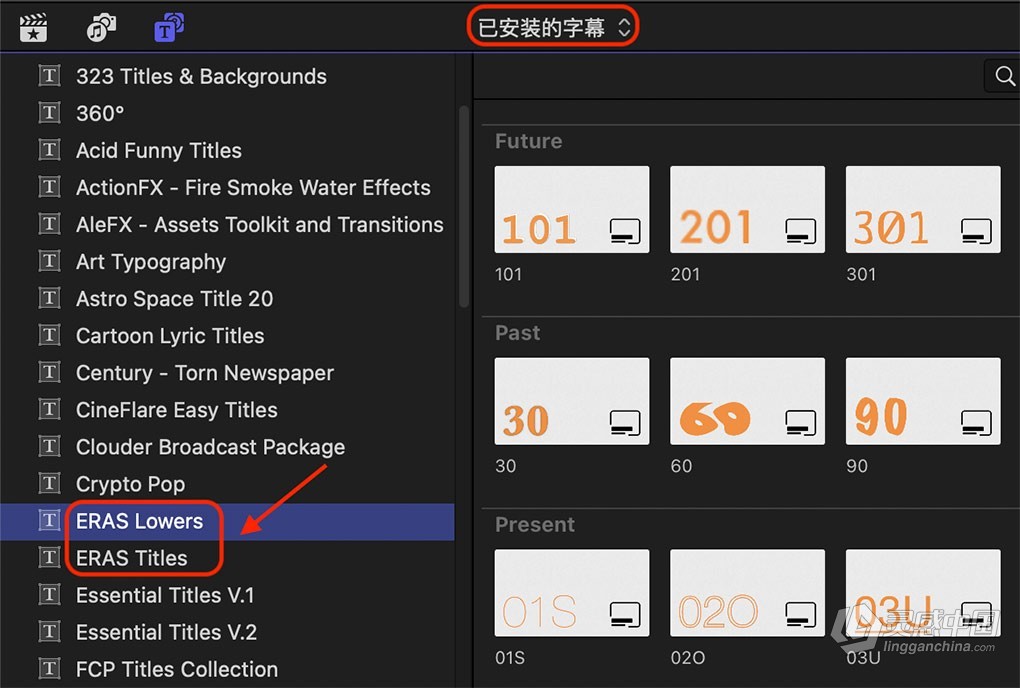This screenshot has height=688, width=1020.
Task: Select ERAS Lowers category
Action: tap(228, 521)
